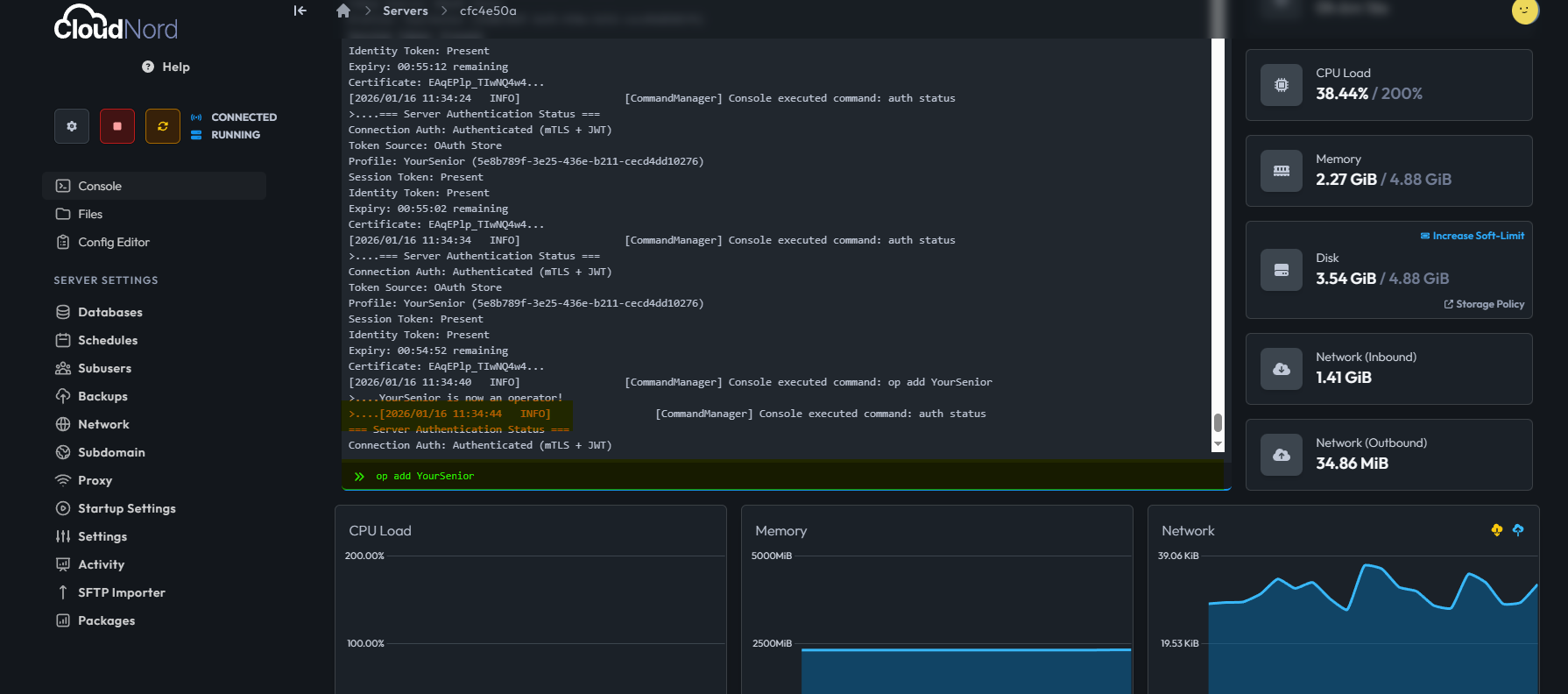Open the Schedules page

pyautogui.click(x=107, y=340)
